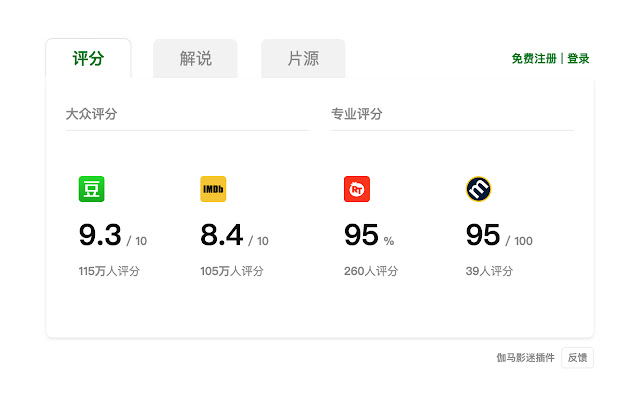The width and height of the screenshot is (640, 400).
Task: Follow the 登录 link
Action: point(578,59)
